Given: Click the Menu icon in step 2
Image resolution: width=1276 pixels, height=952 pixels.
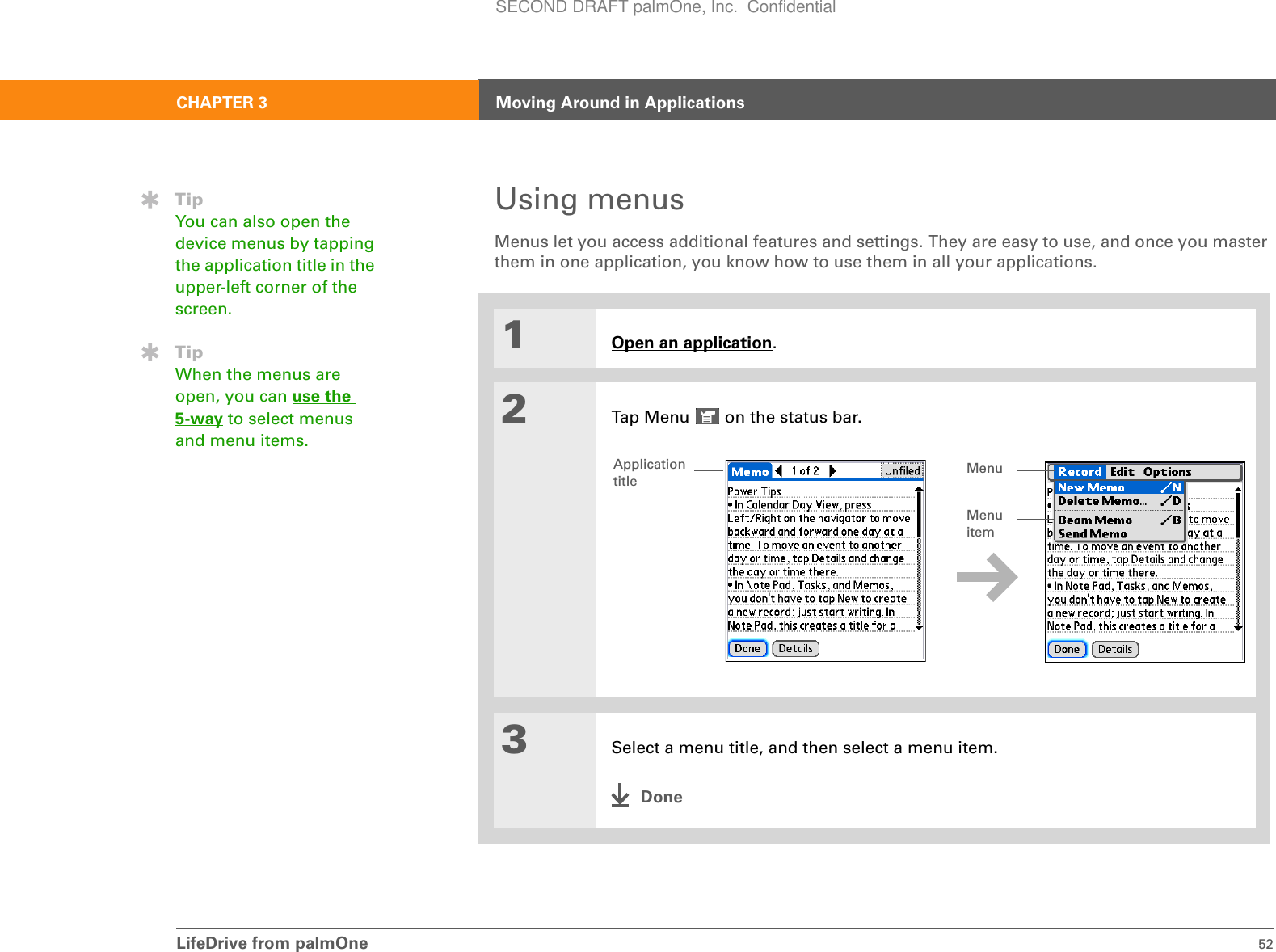Looking at the screenshot, I should point(707,417).
